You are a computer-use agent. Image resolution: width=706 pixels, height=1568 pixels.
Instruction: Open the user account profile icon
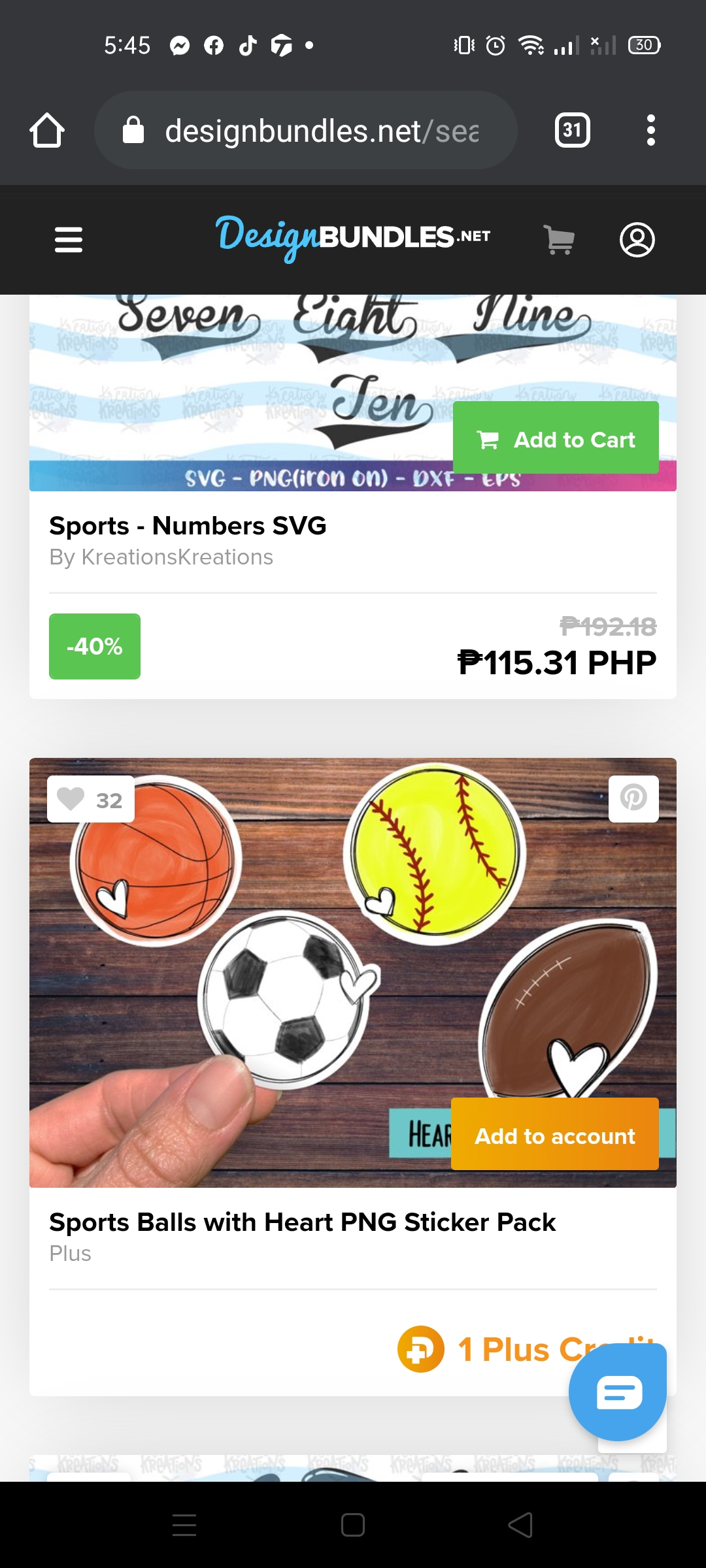pyautogui.click(x=637, y=240)
